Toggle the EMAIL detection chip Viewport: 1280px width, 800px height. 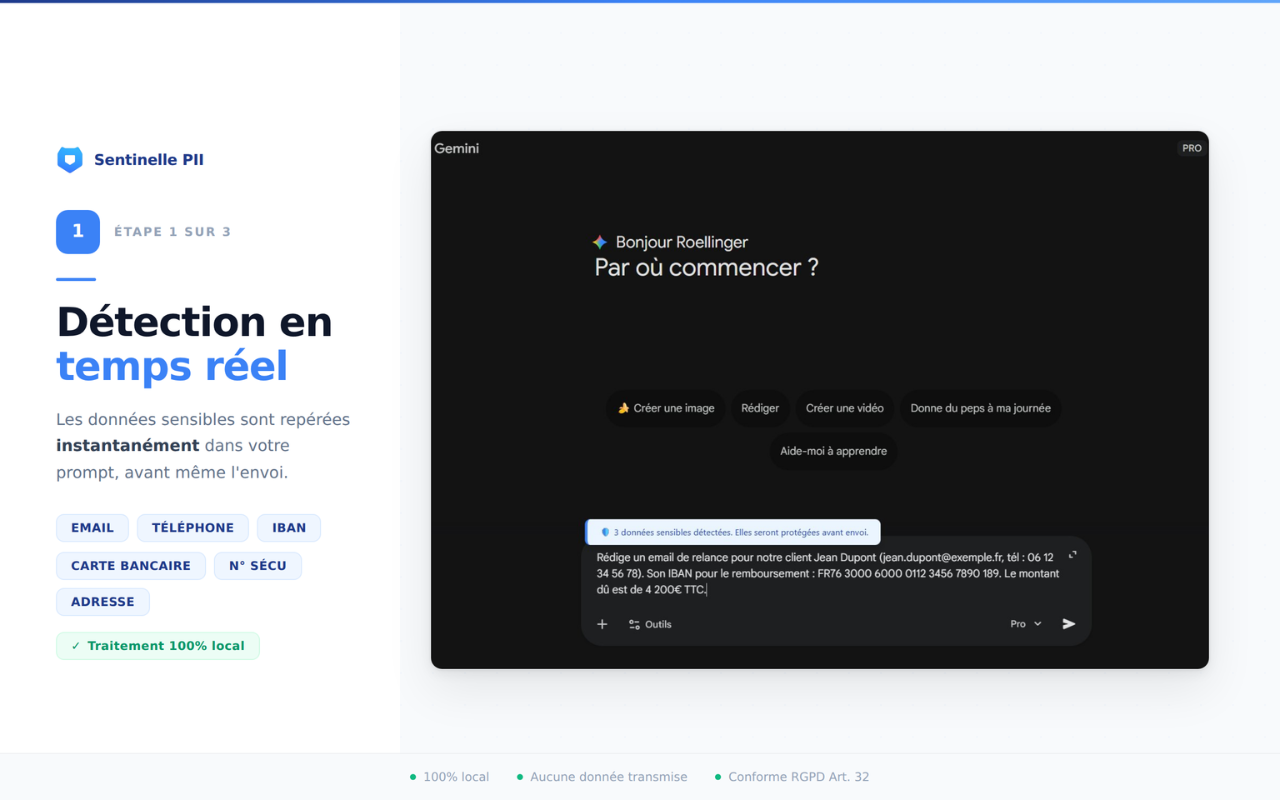pos(92,527)
